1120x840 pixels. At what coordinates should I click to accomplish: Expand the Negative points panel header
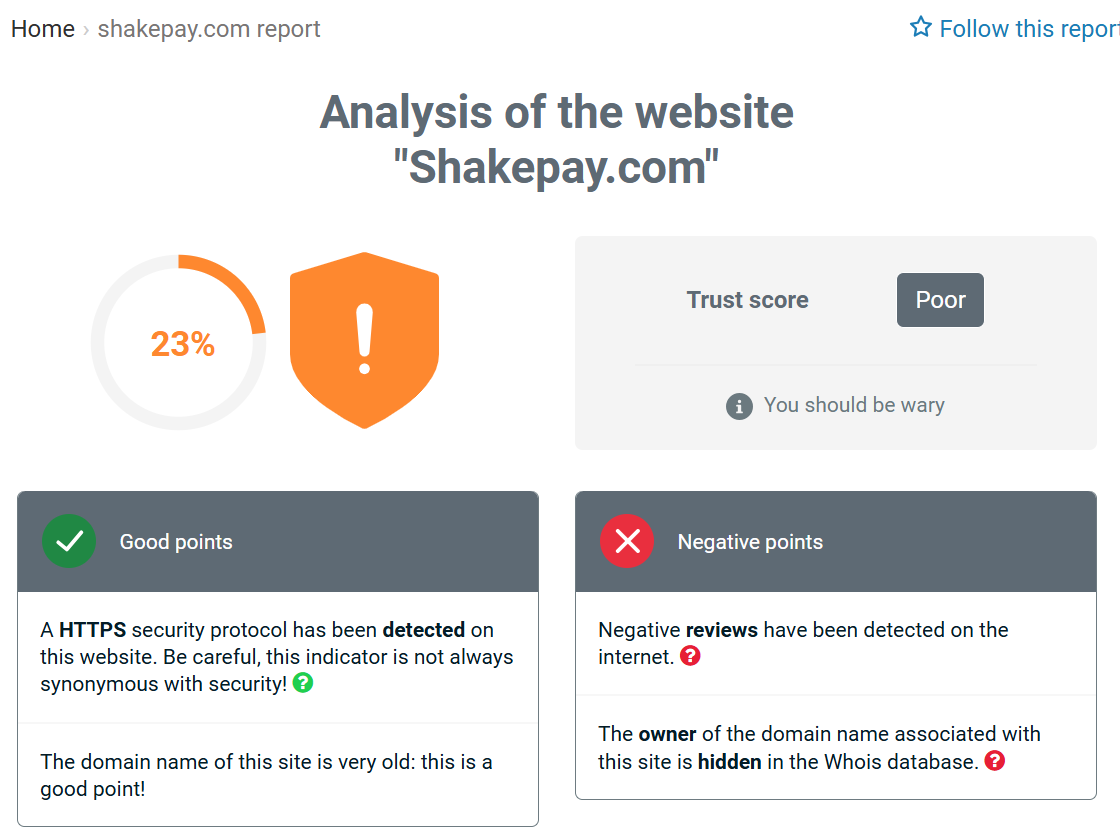pyautogui.click(x=836, y=541)
